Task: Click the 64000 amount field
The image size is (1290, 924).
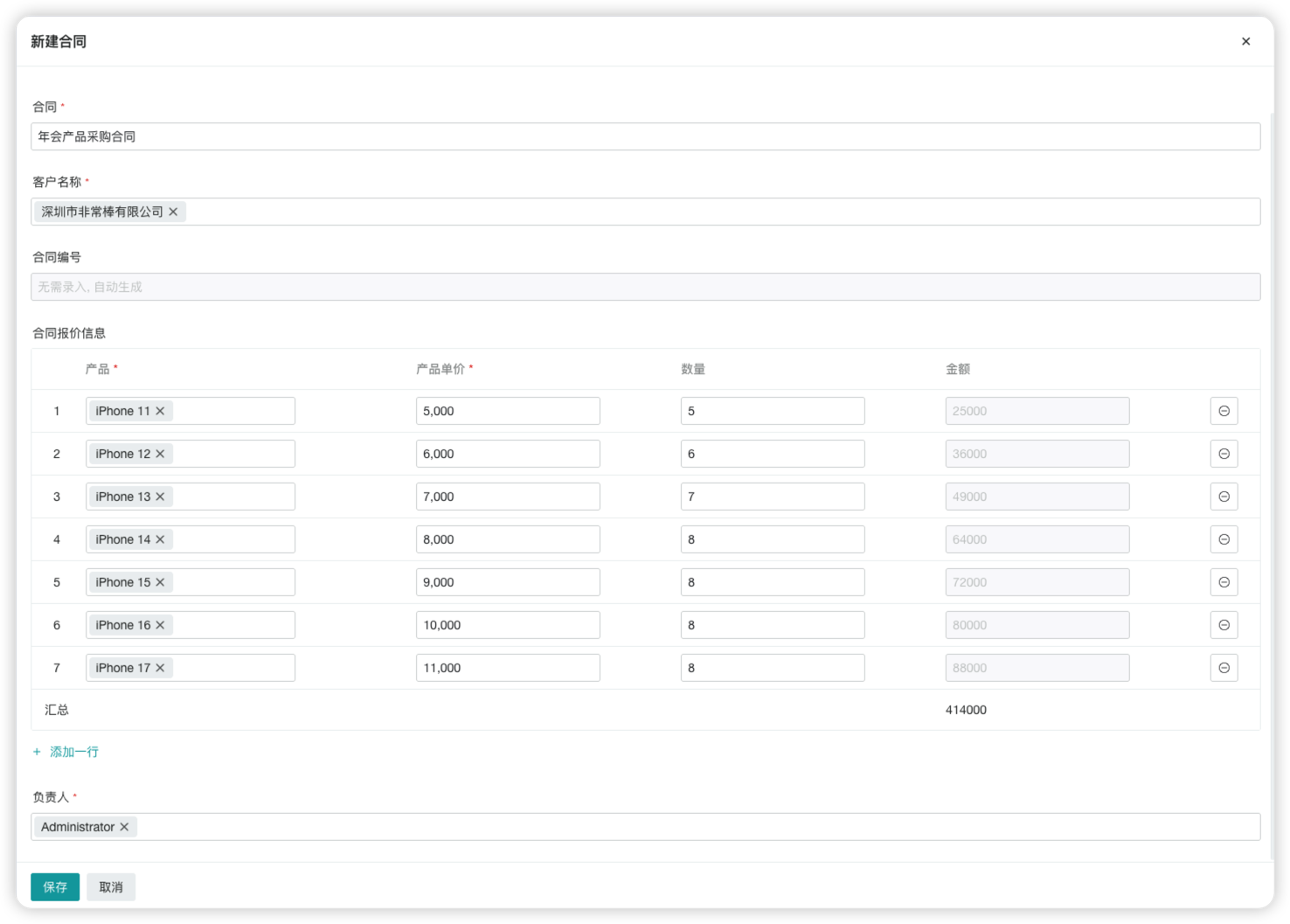Action: click(1037, 539)
